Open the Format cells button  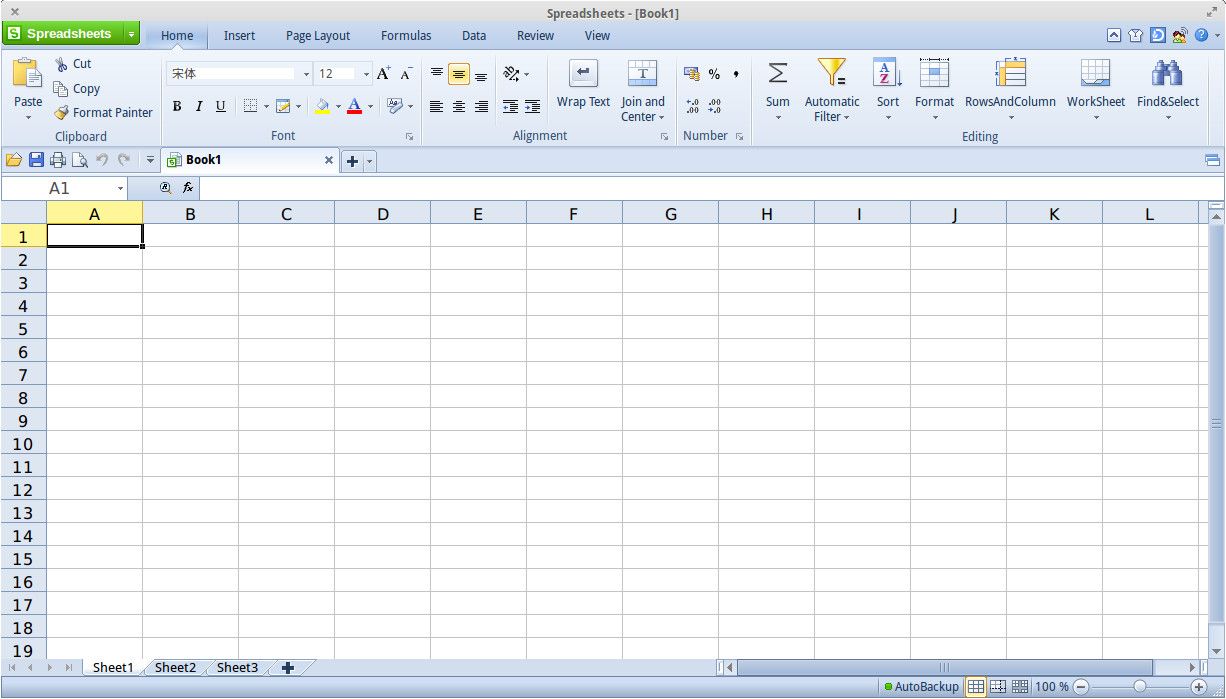click(934, 84)
